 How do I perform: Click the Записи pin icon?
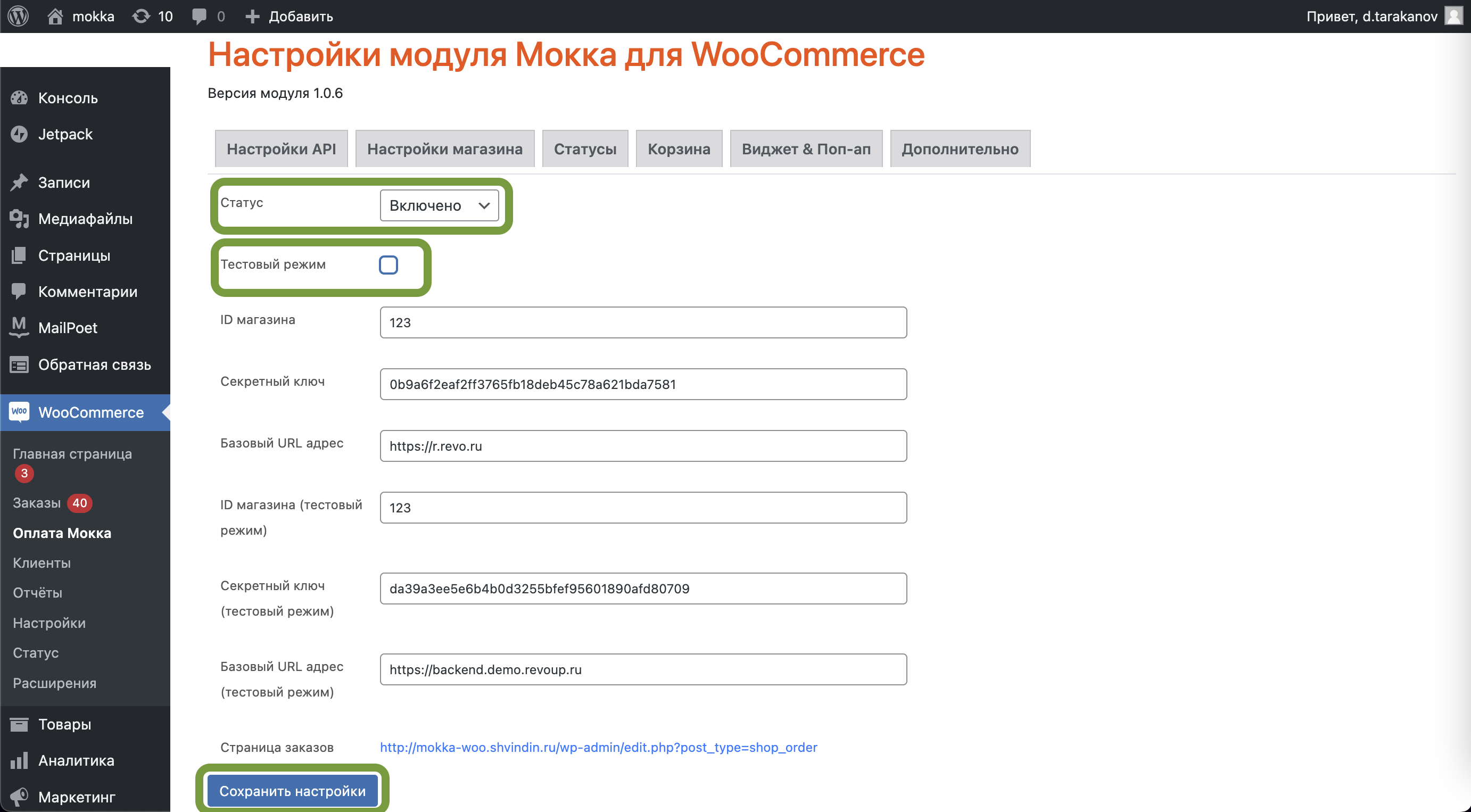pos(19,182)
